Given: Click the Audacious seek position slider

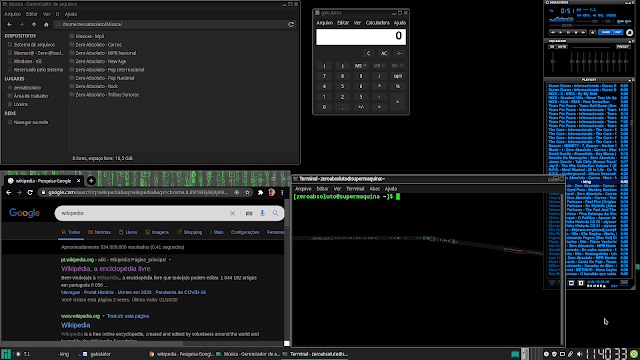Looking at the screenshot, I should (x=590, y=25).
